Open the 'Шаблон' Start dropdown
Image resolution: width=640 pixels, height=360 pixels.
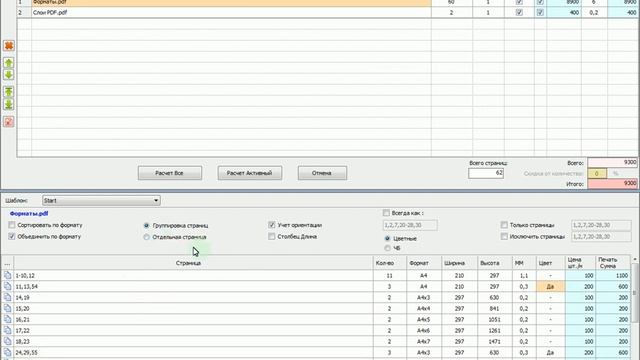[101, 200]
